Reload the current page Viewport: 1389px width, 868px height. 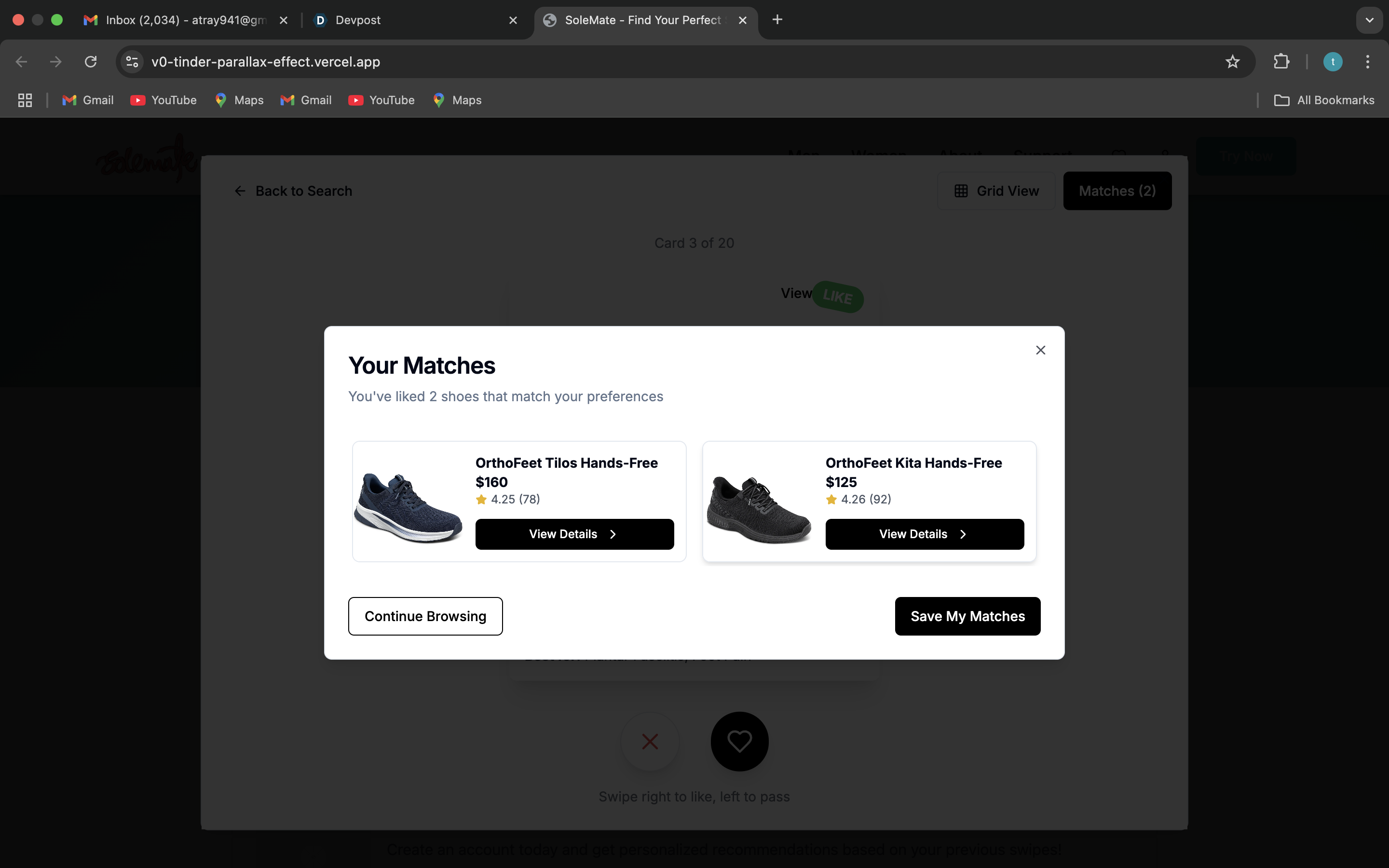91,61
